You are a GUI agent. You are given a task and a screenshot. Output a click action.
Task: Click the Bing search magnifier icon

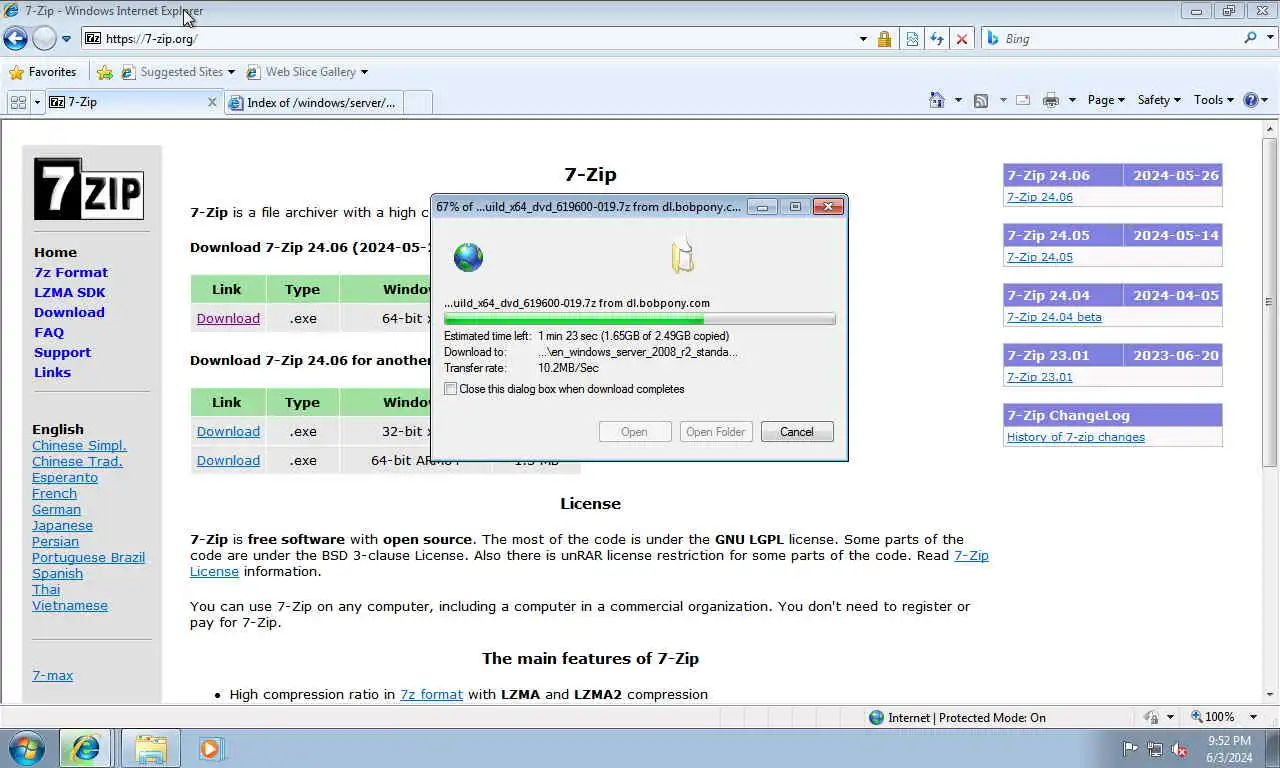[x=1250, y=38]
